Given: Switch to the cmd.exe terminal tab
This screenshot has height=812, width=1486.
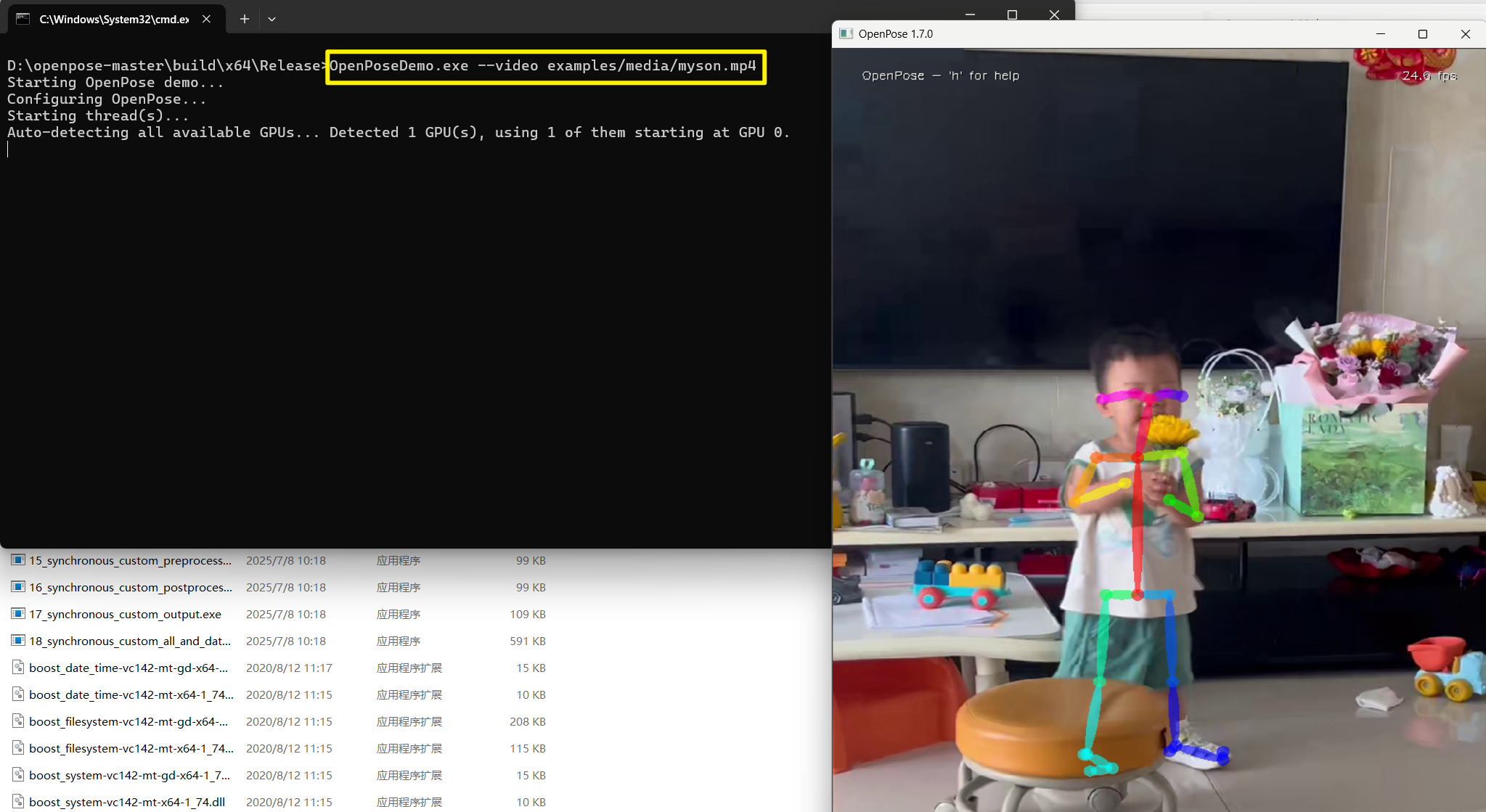Looking at the screenshot, I should tap(109, 19).
